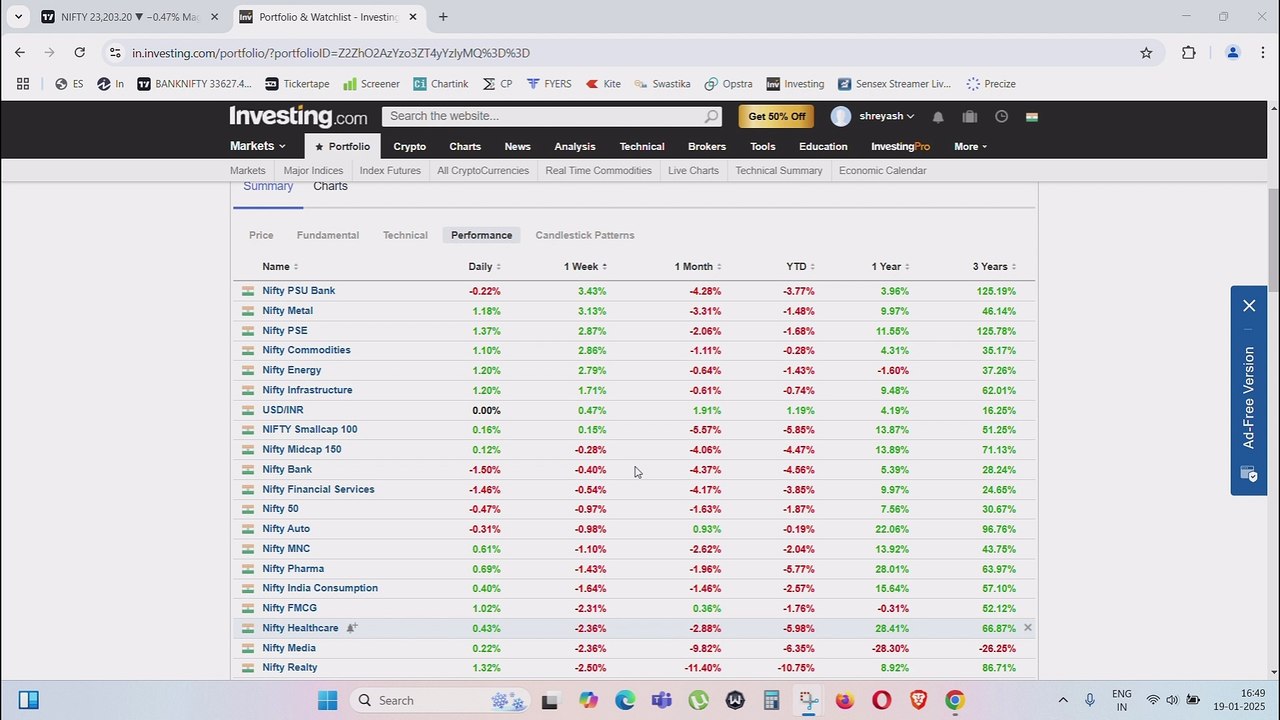Viewport: 1280px width, 720px height.
Task: Open the Opstra bookmark
Action: 729,84
